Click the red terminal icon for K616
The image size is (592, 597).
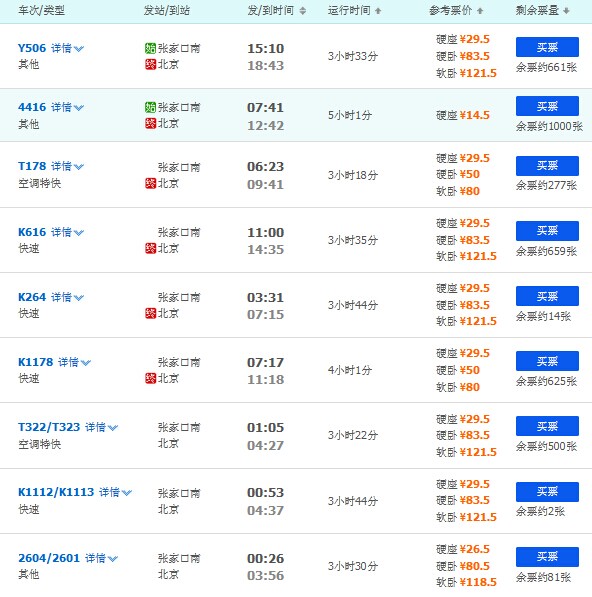click(150, 248)
